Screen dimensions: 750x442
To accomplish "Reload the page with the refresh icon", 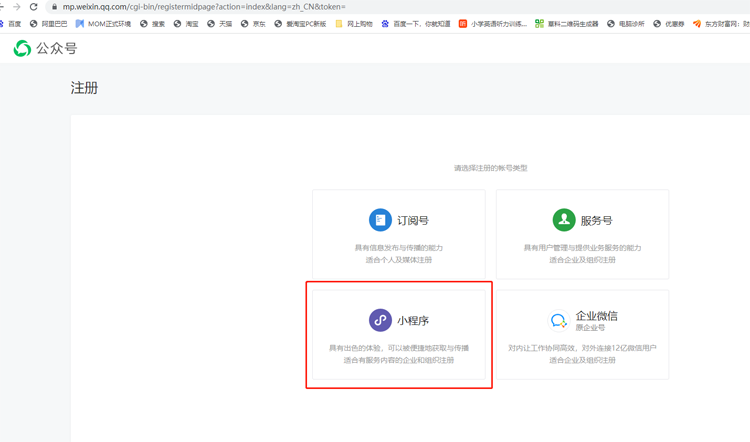I will click(33, 7).
